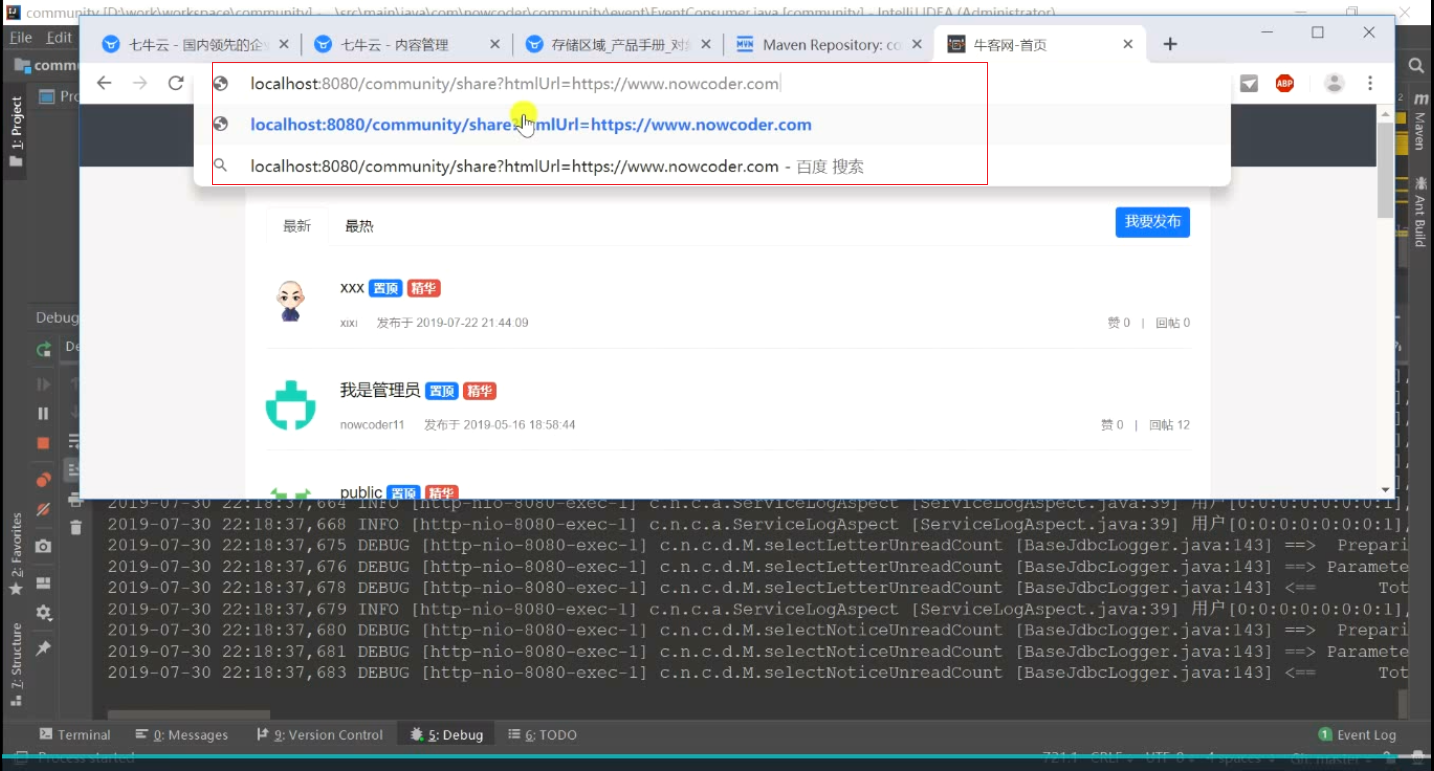Click the page scrollbar down arrow
This screenshot has height=771, width=1434.
point(1385,490)
